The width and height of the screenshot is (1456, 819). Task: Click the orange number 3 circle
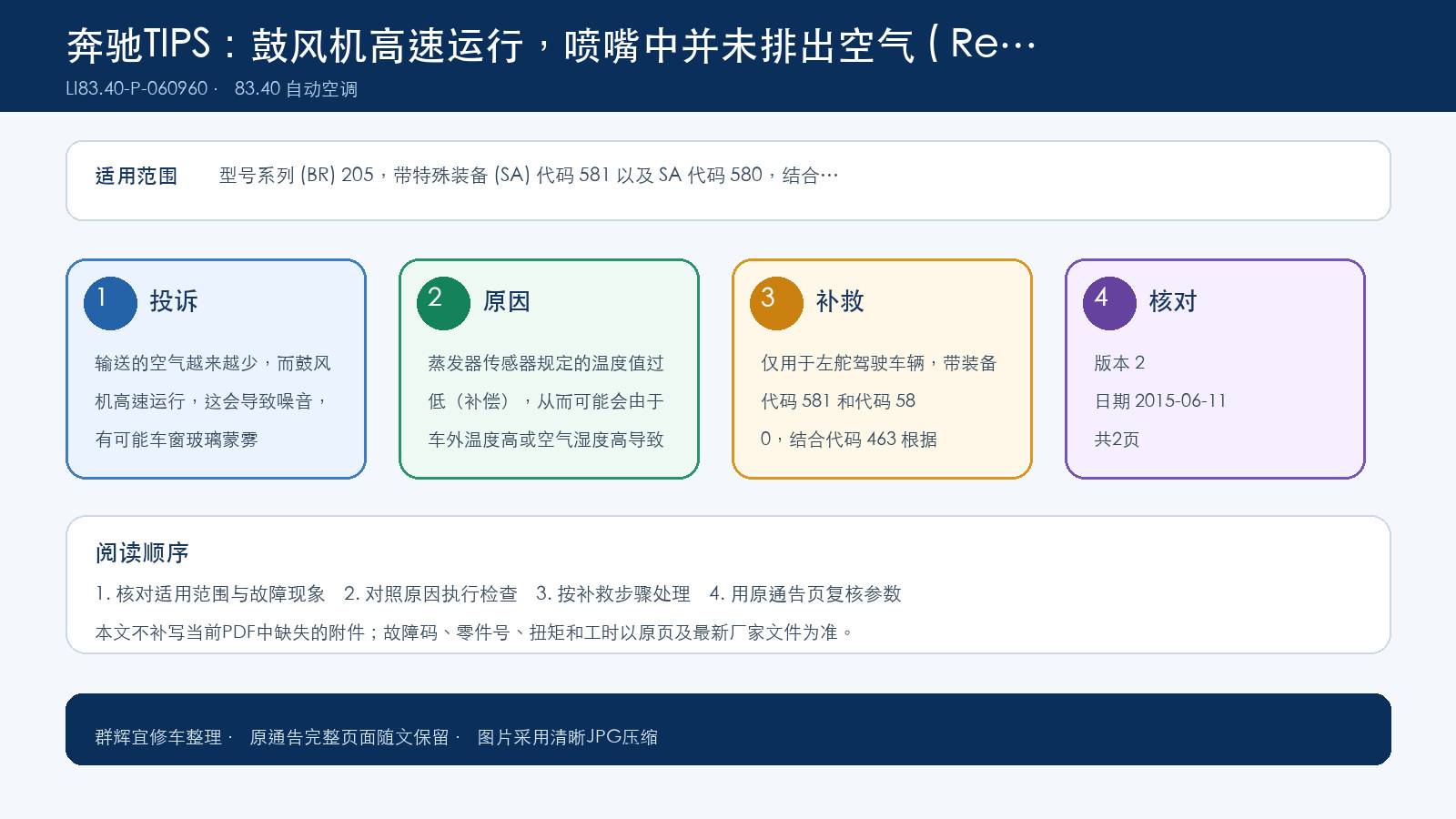776,303
